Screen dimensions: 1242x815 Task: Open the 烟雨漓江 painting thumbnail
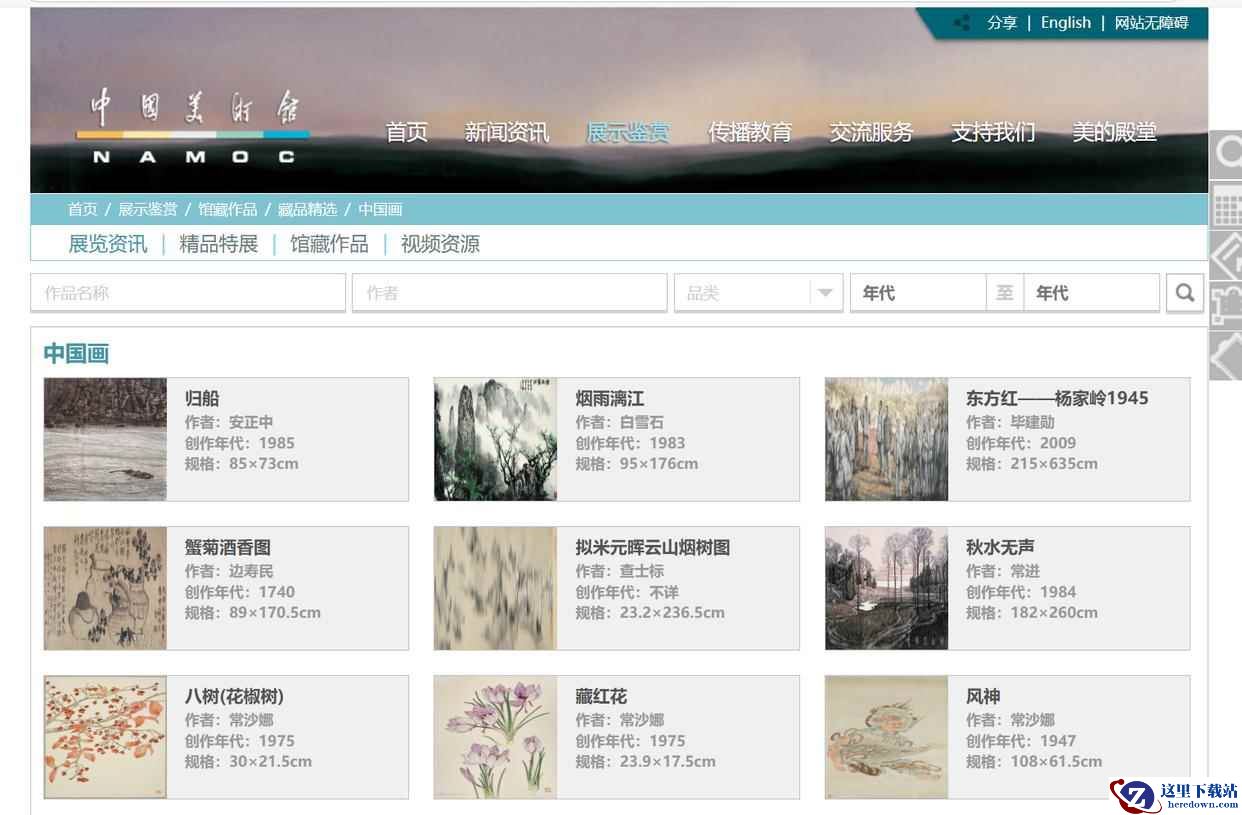[x=495, y=439]
